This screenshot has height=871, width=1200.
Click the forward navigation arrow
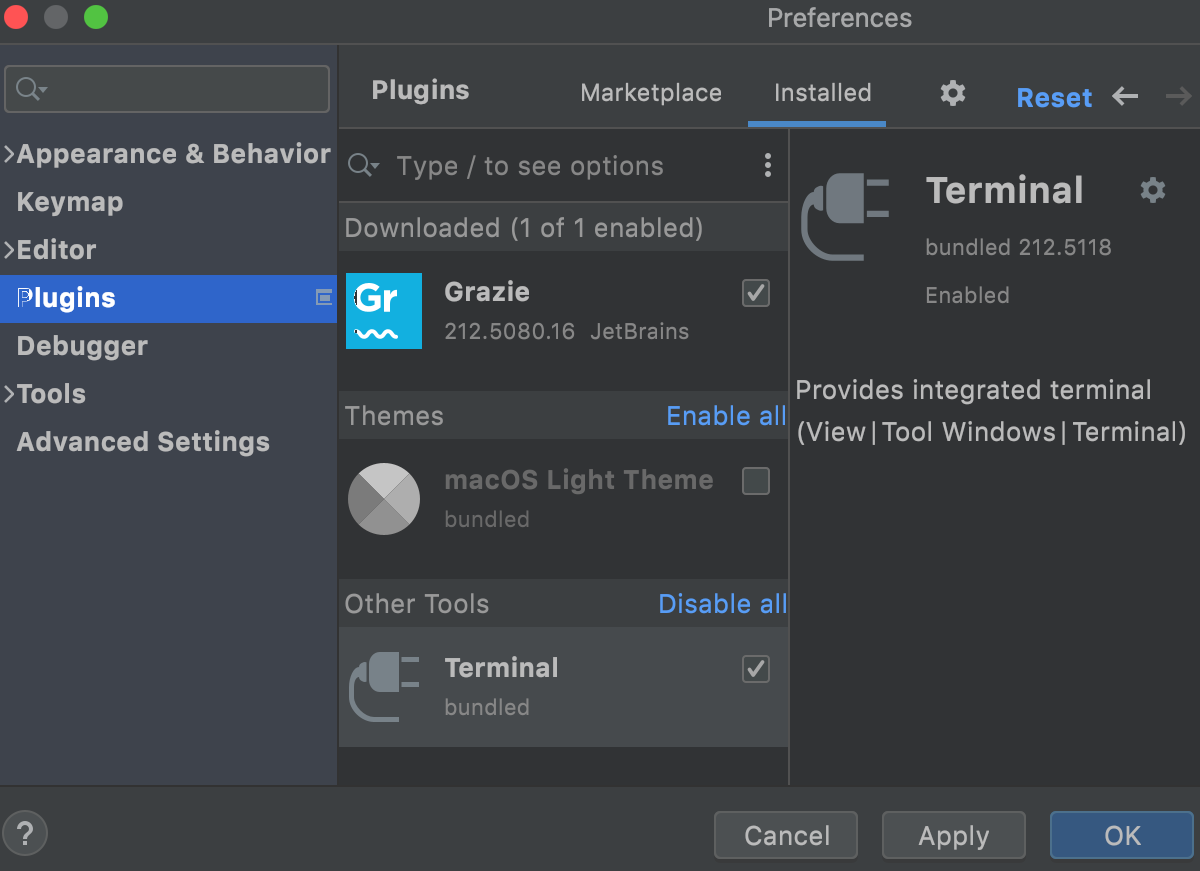tap(1177, 96)
